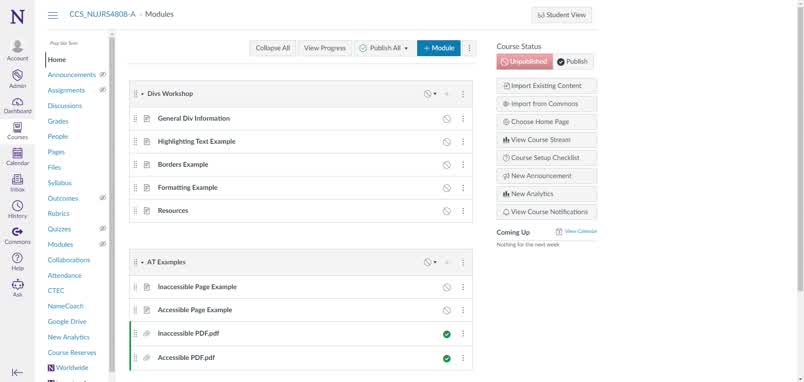Open Divs Workshop publish status dropdown
This screenshot has width=804, height=382.
coord(430,94)
